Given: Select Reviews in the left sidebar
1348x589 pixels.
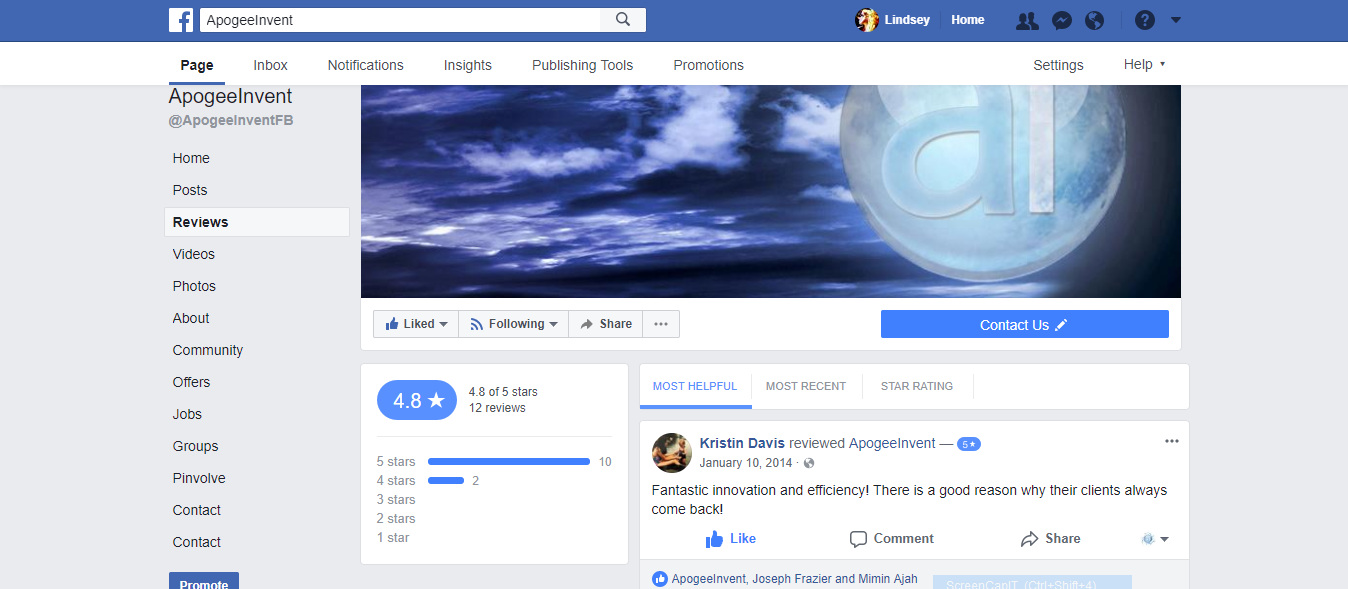Looking at the screenshot, I should pos(256,222).
